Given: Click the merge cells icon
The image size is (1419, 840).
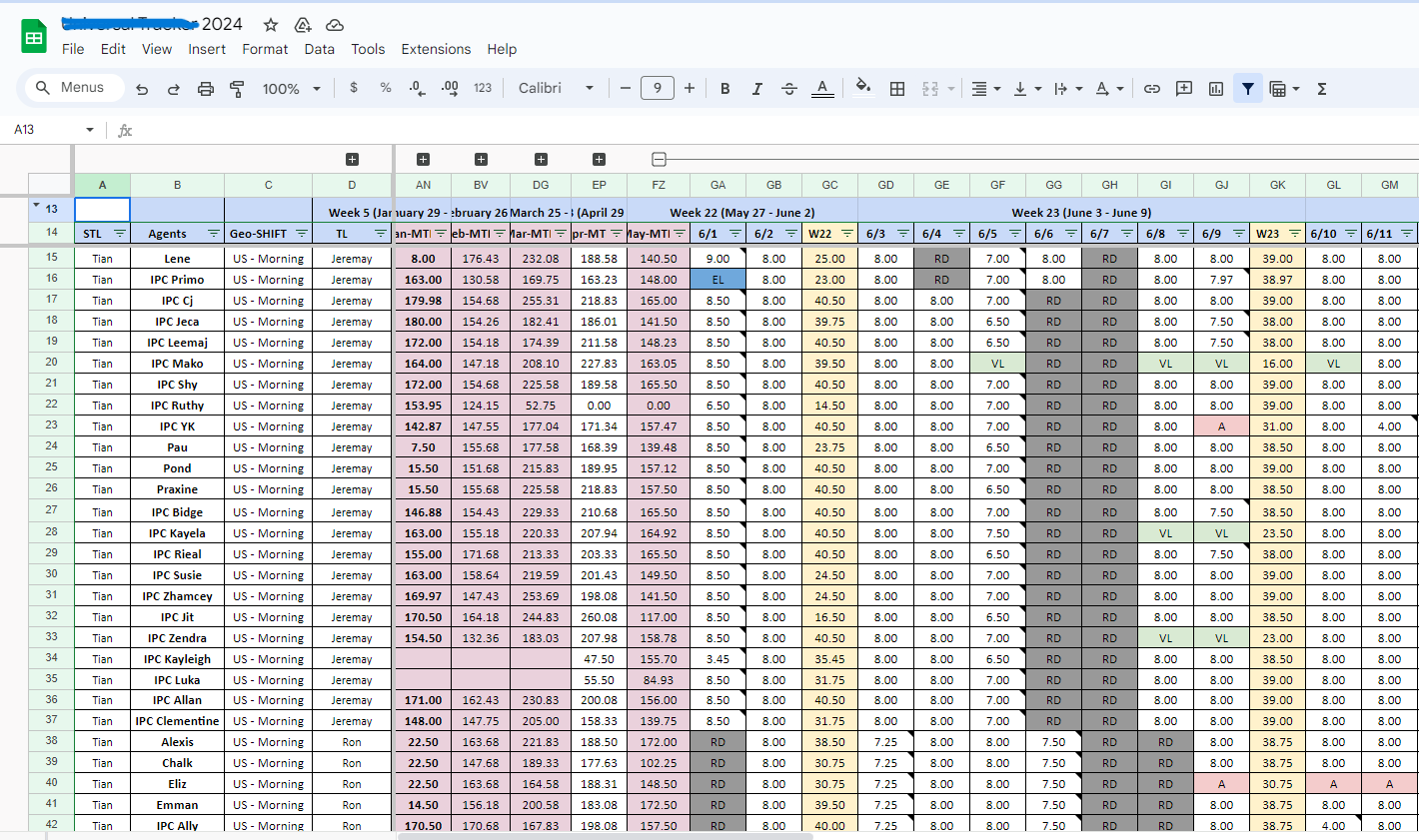Looking at the screenshot, I should tap(930, 89).
